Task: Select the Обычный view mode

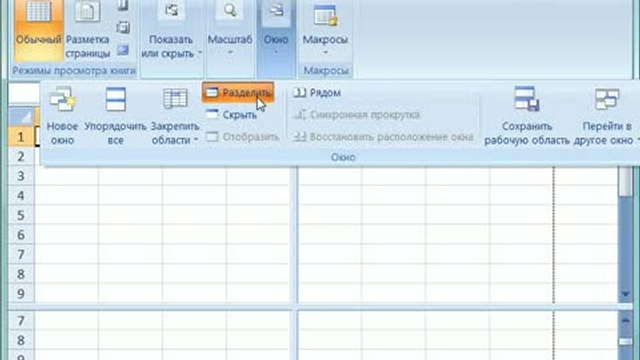Action: click(x=39, y=31)
